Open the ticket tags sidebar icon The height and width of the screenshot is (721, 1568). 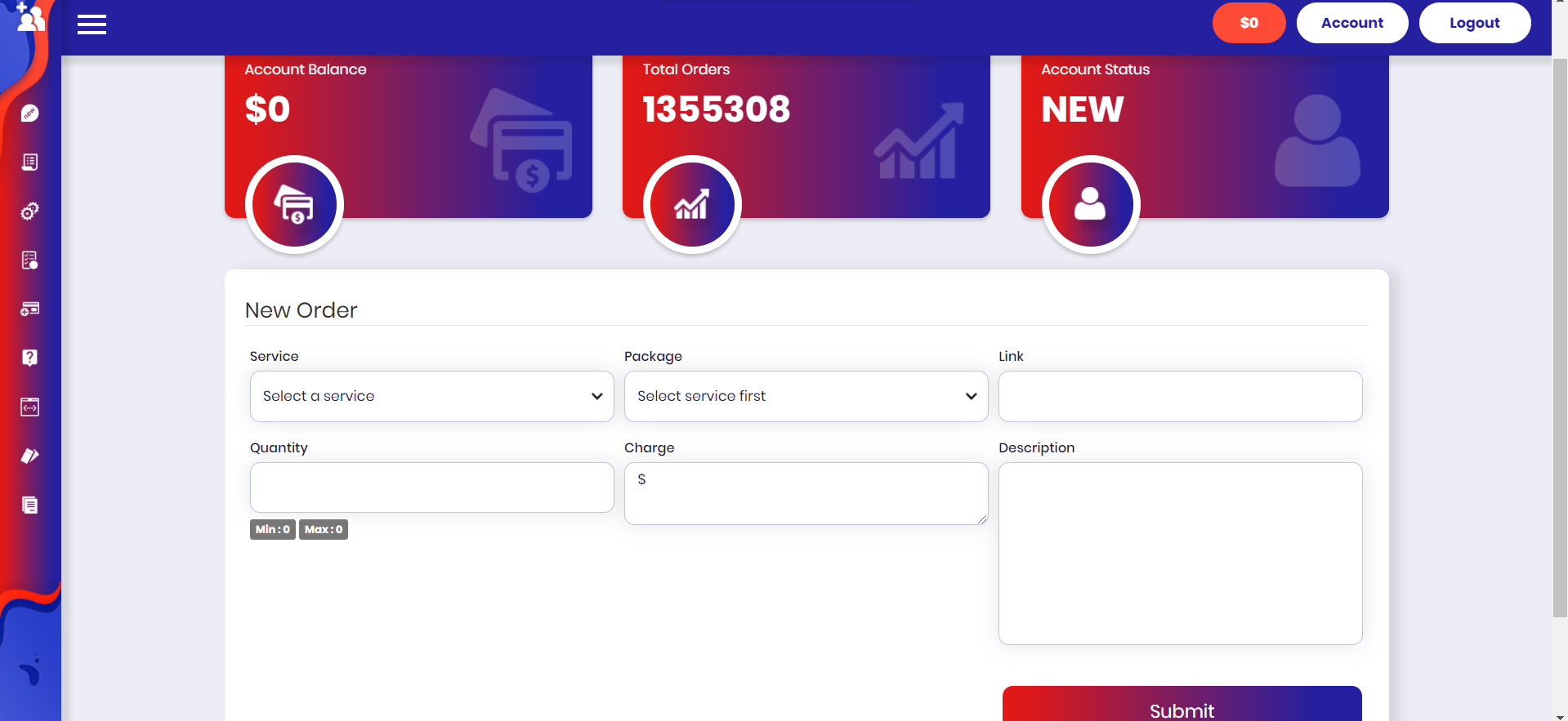(x=30, y=456)
